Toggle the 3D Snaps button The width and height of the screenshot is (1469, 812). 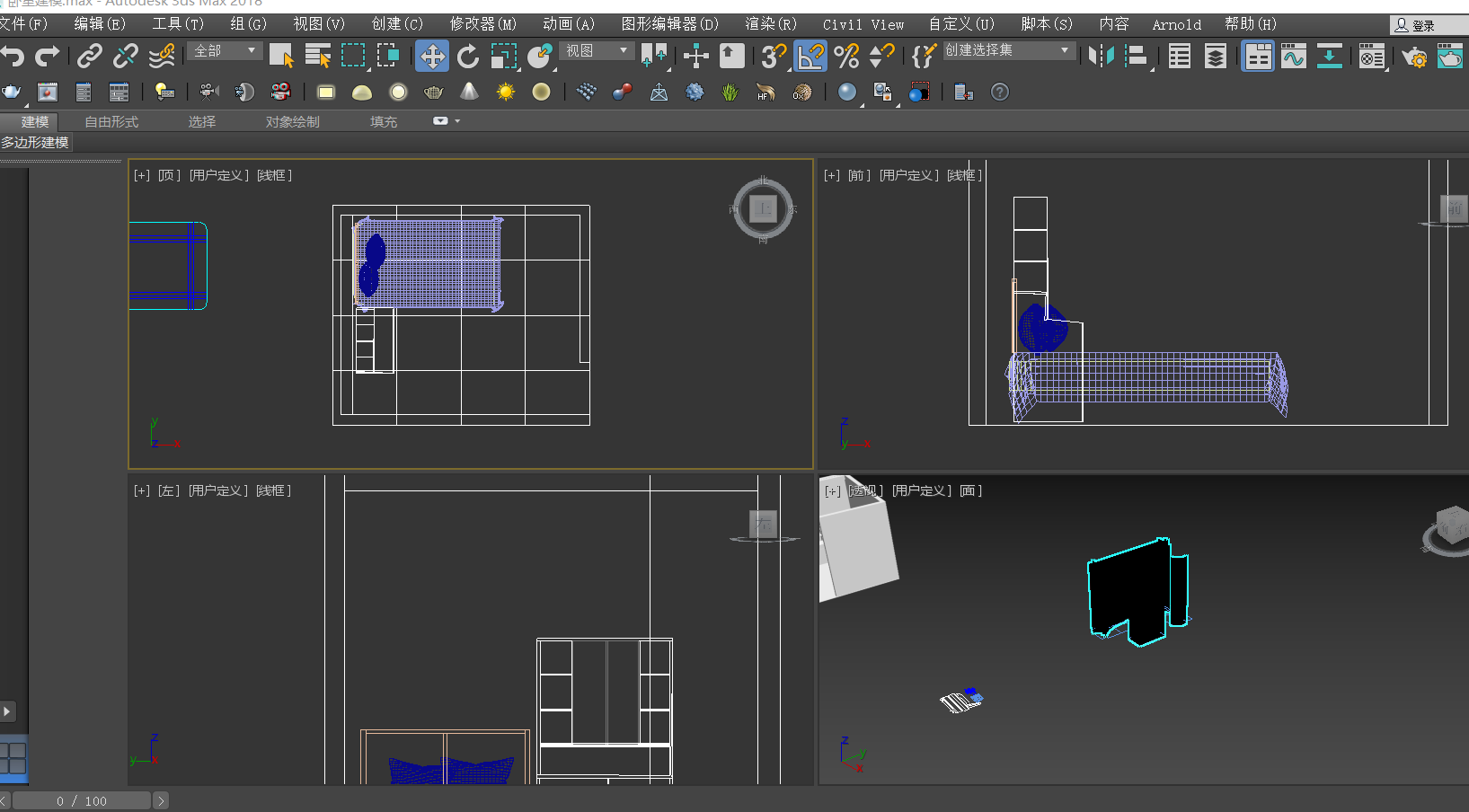[x=773, y=57]
